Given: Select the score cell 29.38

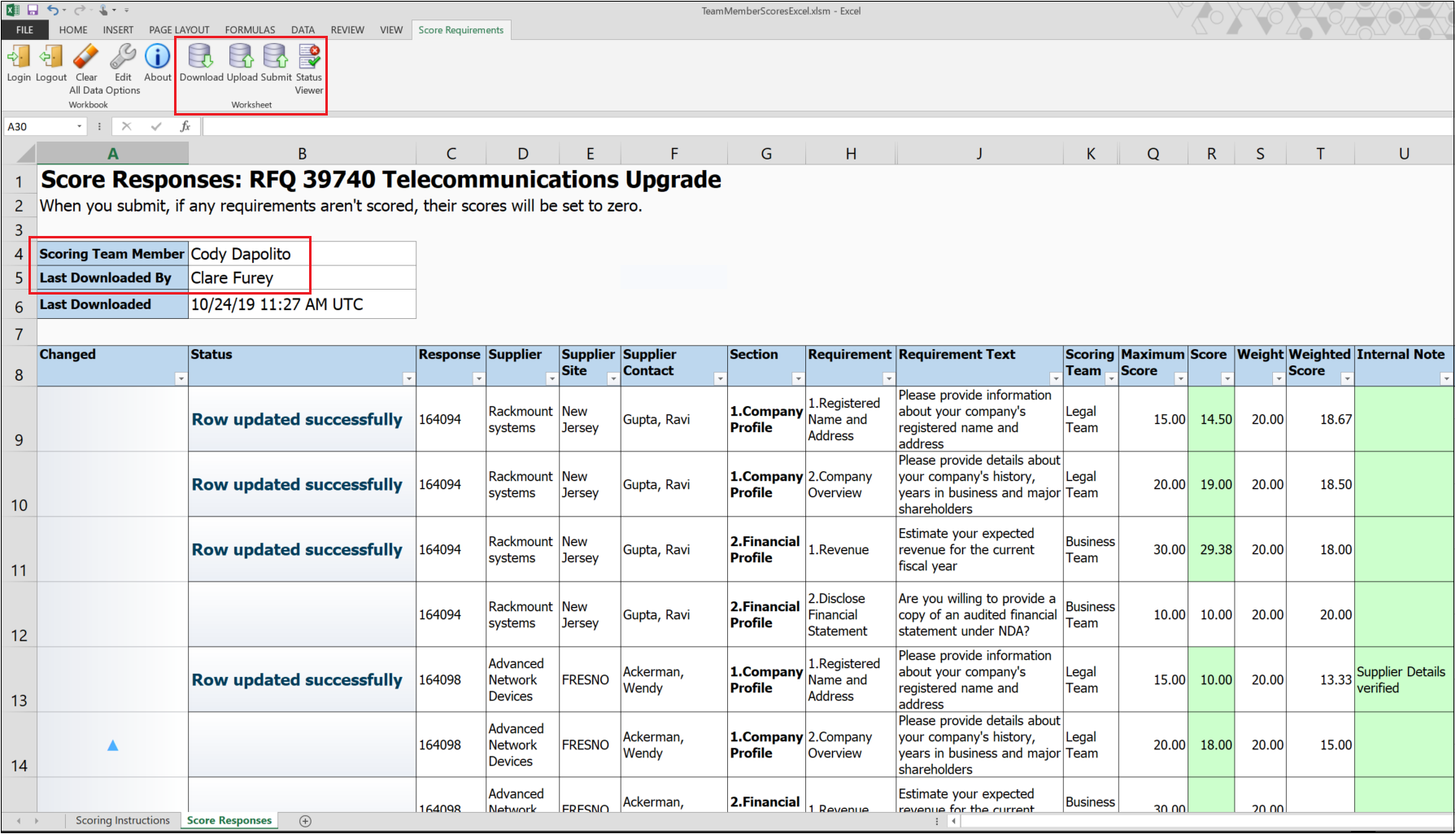Looking at the screenshot, I should click(1211, 549).
